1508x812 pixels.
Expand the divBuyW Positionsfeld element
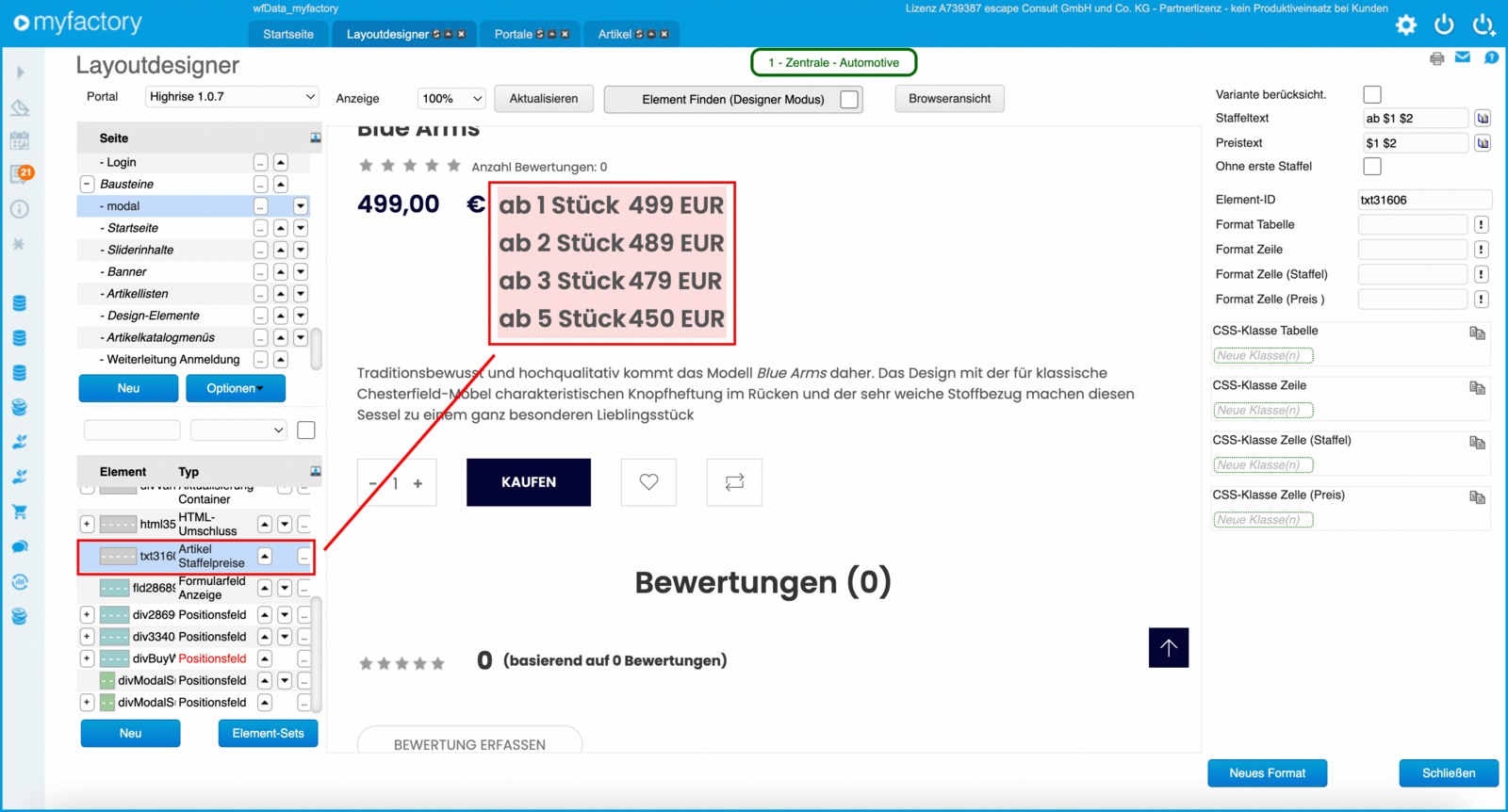[87, 658]
